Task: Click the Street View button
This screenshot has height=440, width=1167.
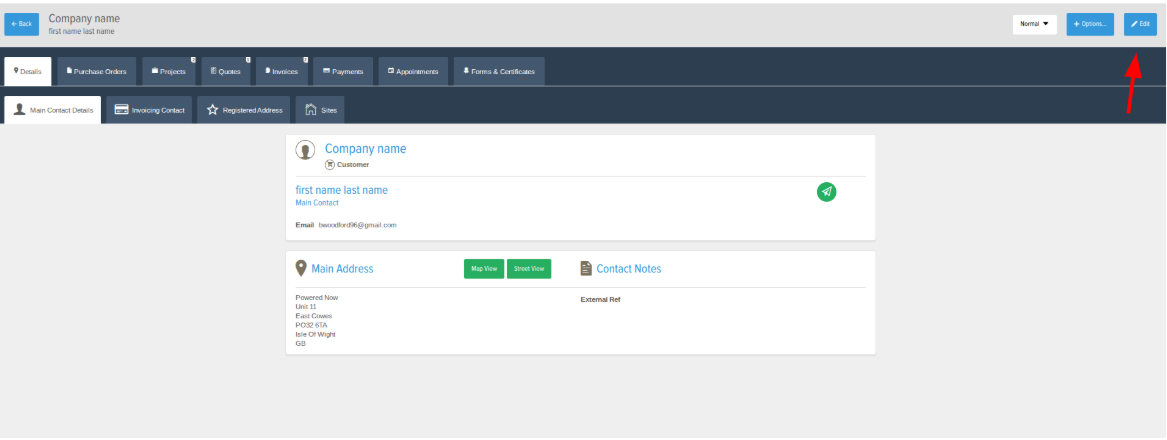Action: 529,269
